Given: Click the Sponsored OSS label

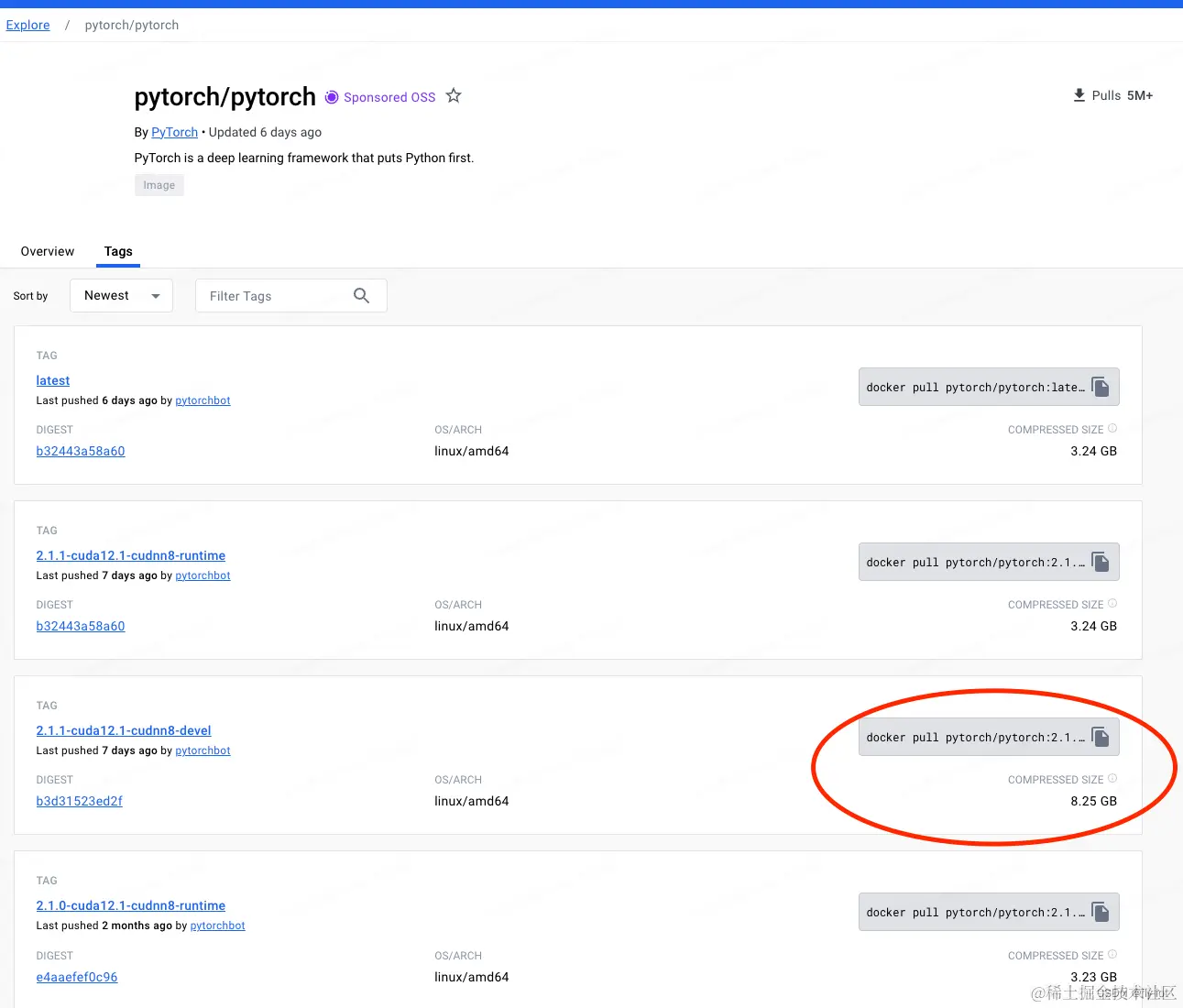Looking at the screenshot, I should pyautogui.click(x=389, y=97).
